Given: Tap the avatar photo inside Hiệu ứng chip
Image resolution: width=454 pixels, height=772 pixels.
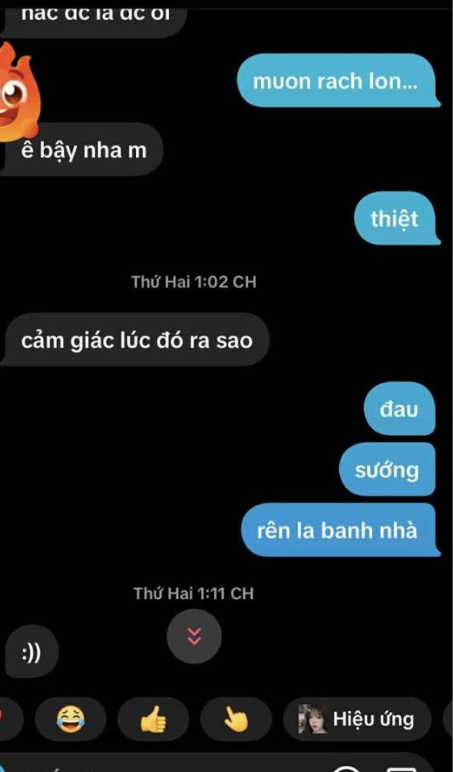Looking at the screenshot, I should [313, 719].
